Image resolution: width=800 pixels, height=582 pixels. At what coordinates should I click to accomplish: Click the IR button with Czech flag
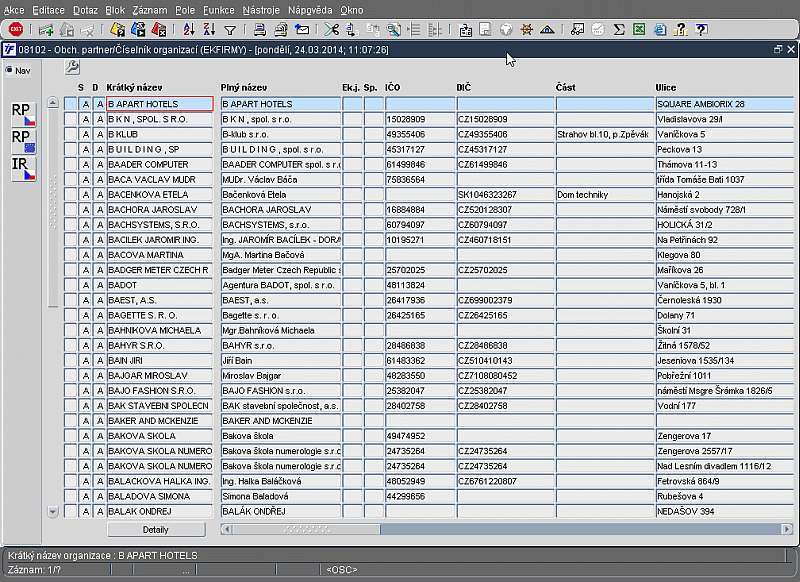(x=23, y=168)
